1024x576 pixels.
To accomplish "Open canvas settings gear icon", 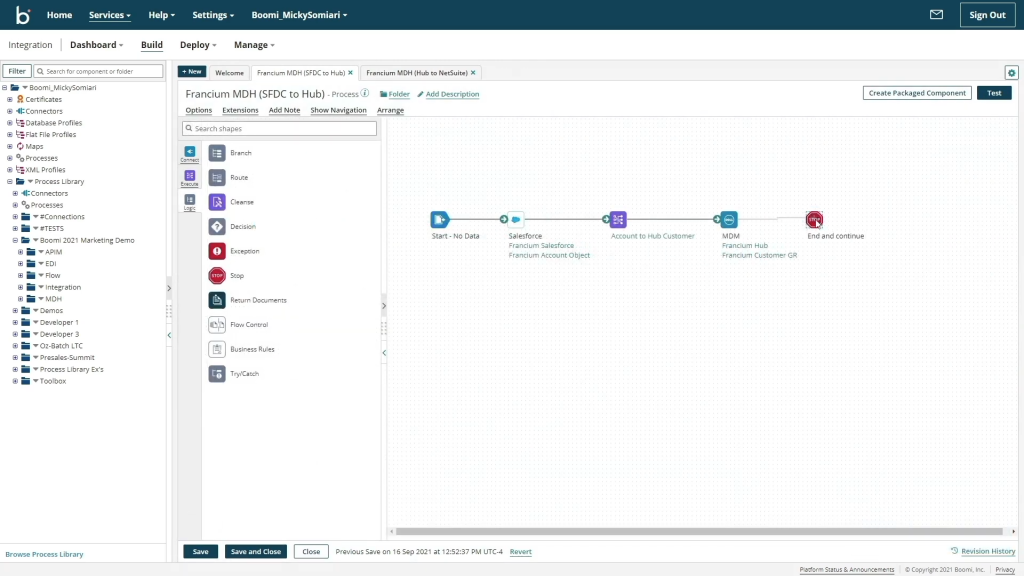I will tap(1011, 72).
